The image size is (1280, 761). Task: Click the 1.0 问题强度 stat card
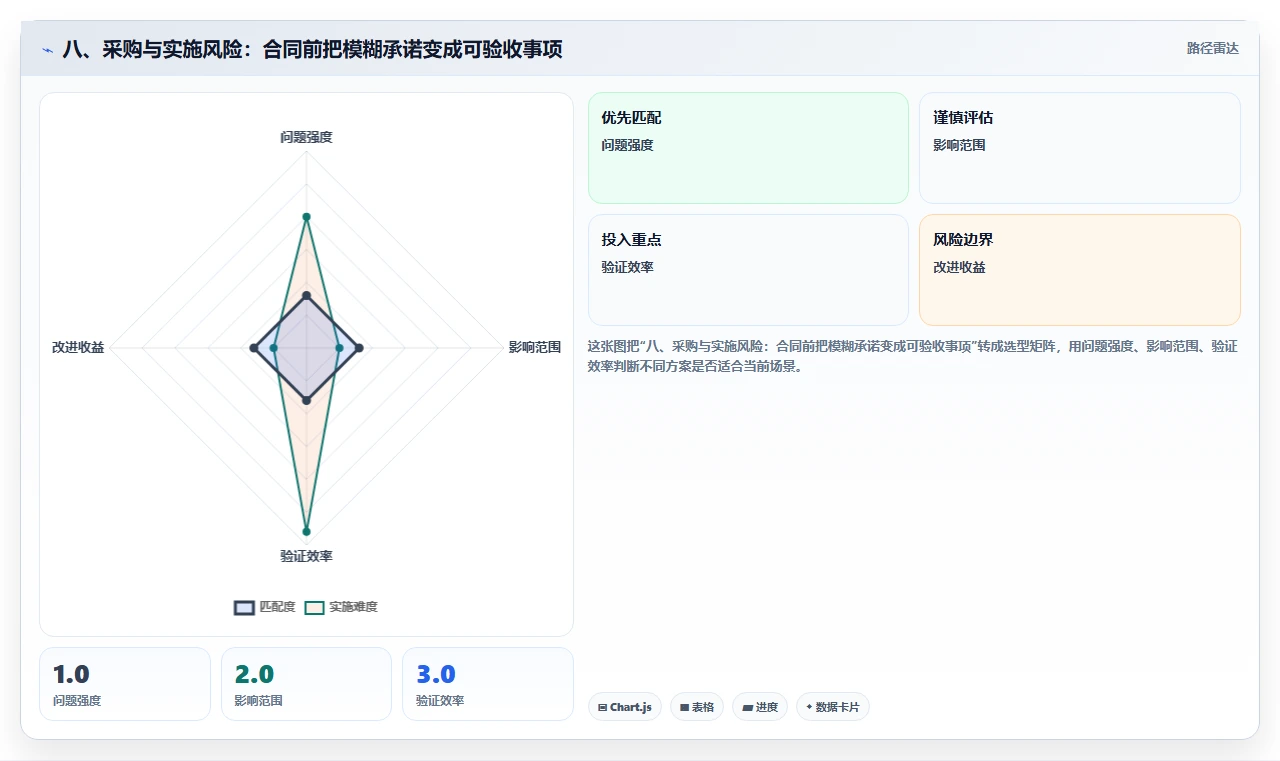[125, 684]
